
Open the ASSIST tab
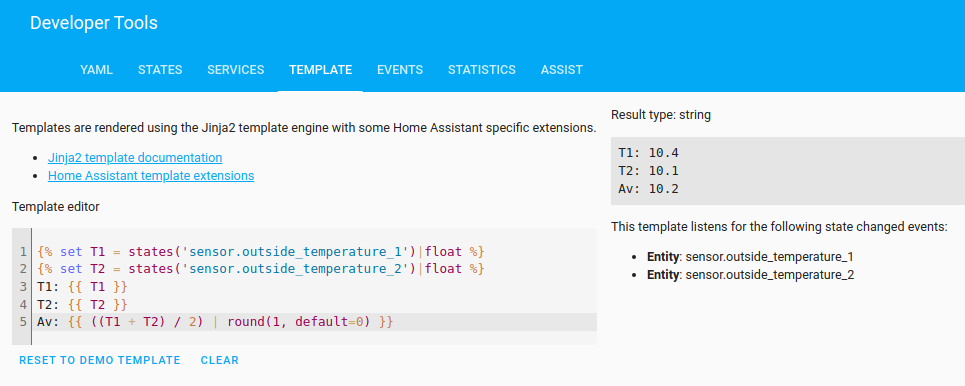click(562, 70)
